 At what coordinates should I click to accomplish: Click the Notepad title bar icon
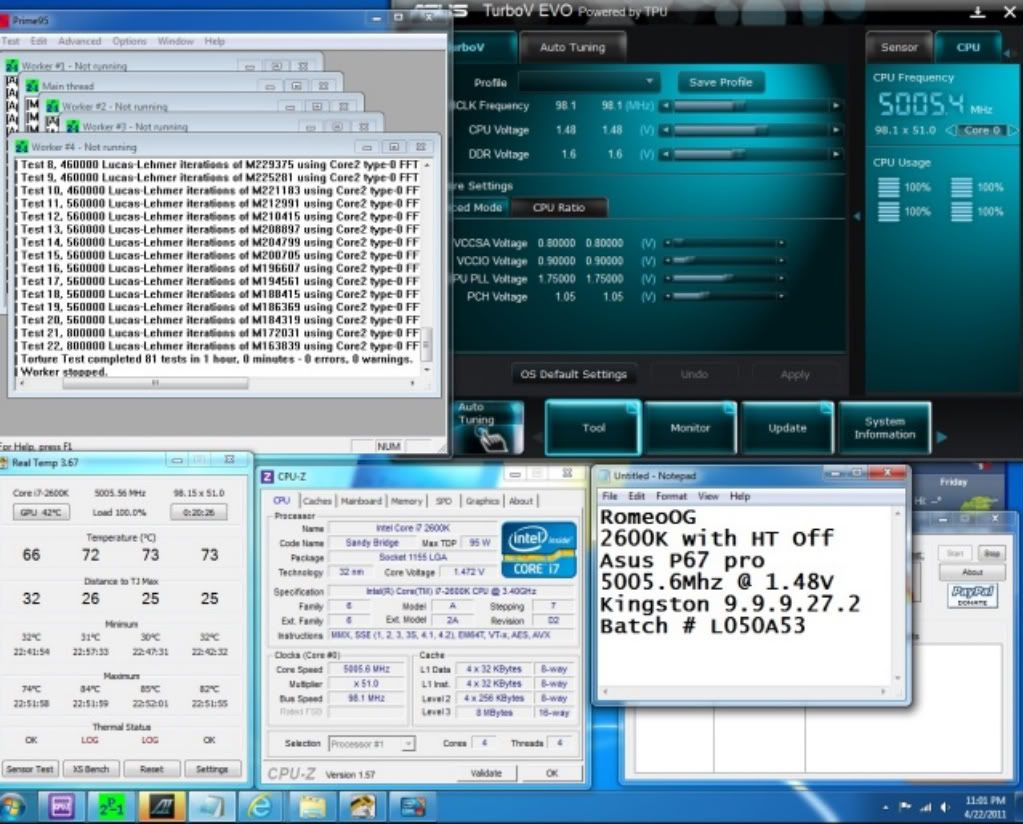tap(603, 476)
